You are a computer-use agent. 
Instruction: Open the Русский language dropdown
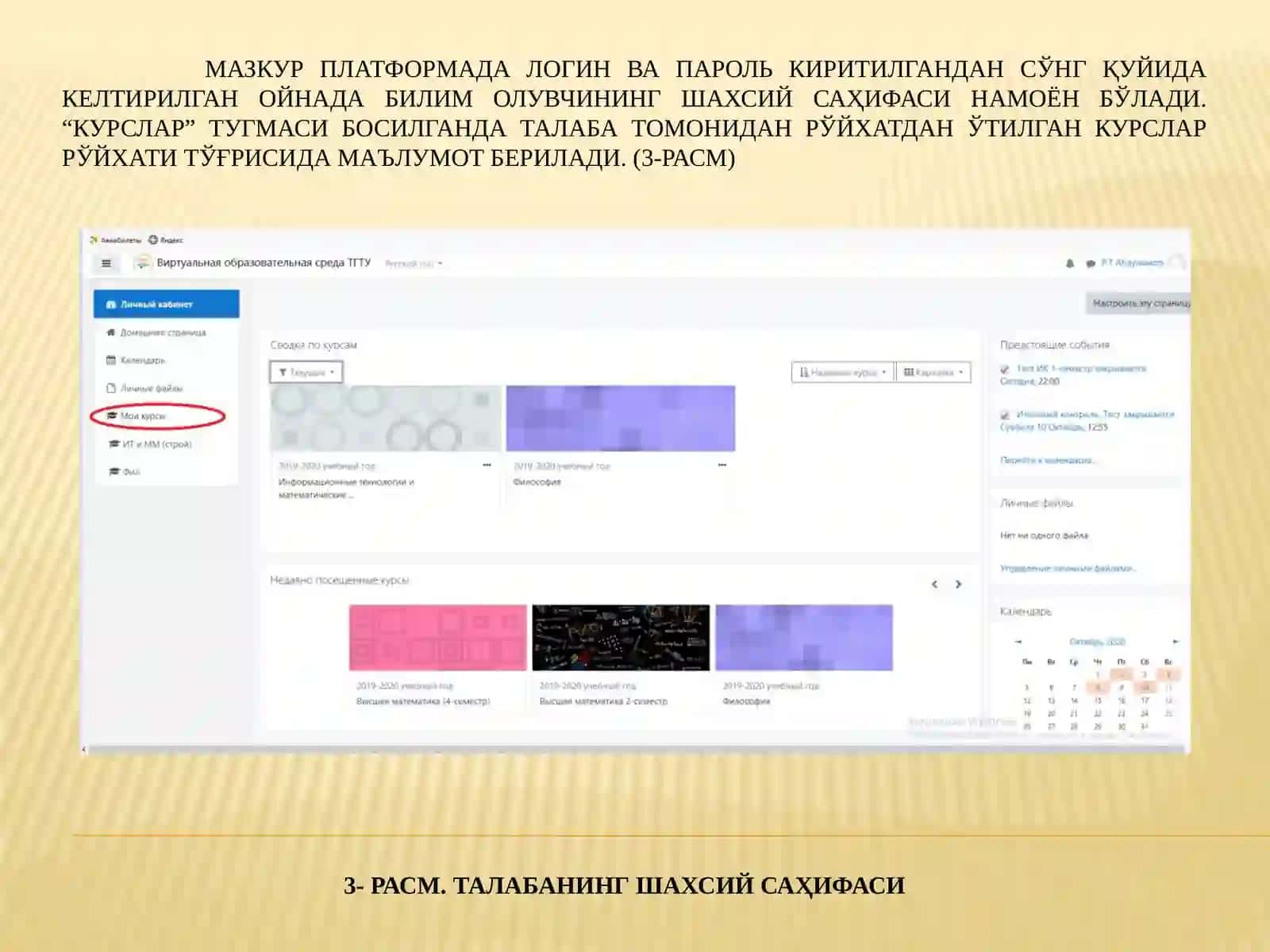pos(414,263)
